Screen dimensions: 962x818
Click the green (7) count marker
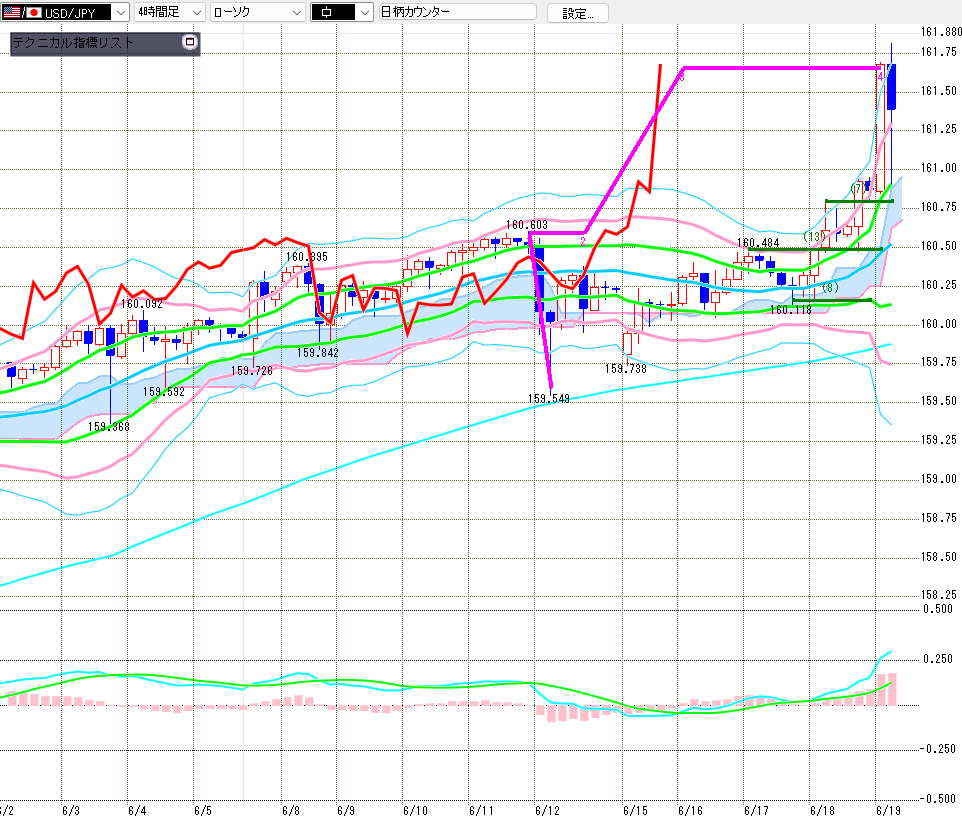(x=858, y=188)
